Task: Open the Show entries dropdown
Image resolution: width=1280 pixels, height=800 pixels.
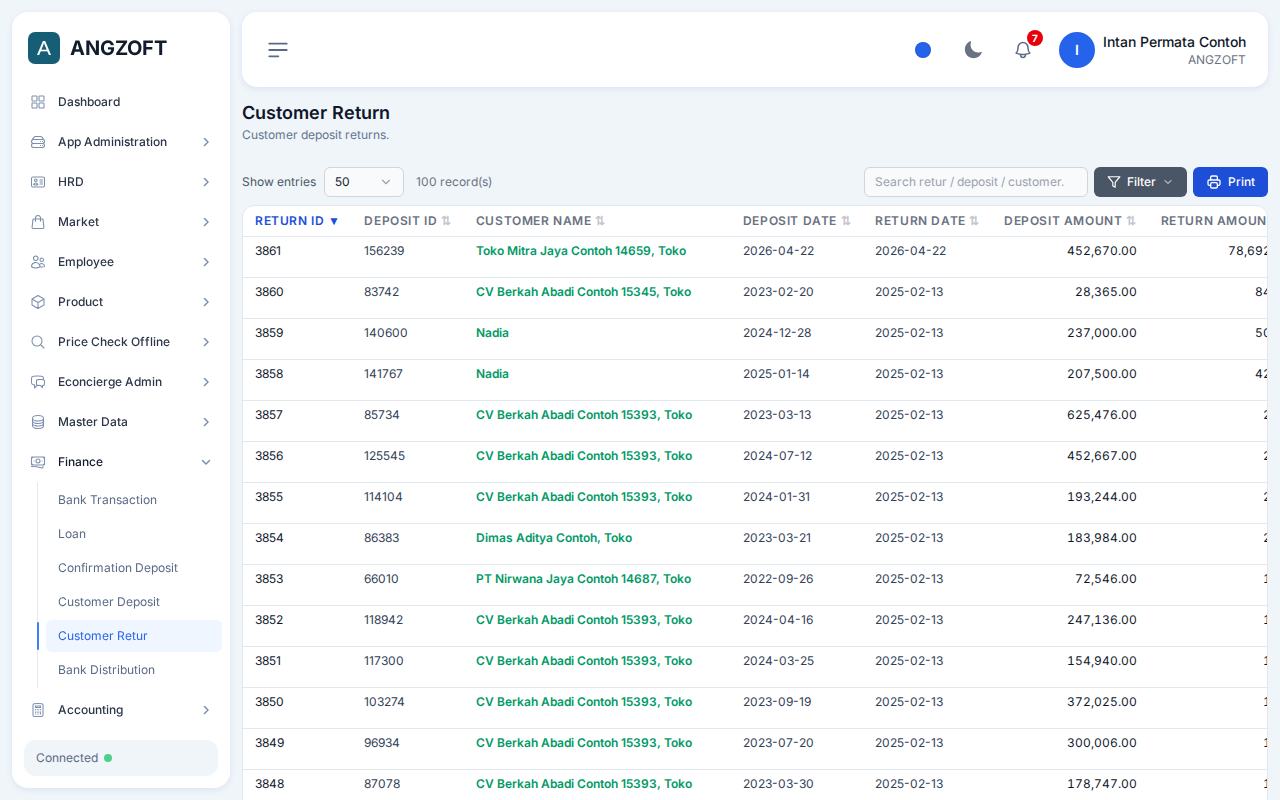Action: coord(364,182)
